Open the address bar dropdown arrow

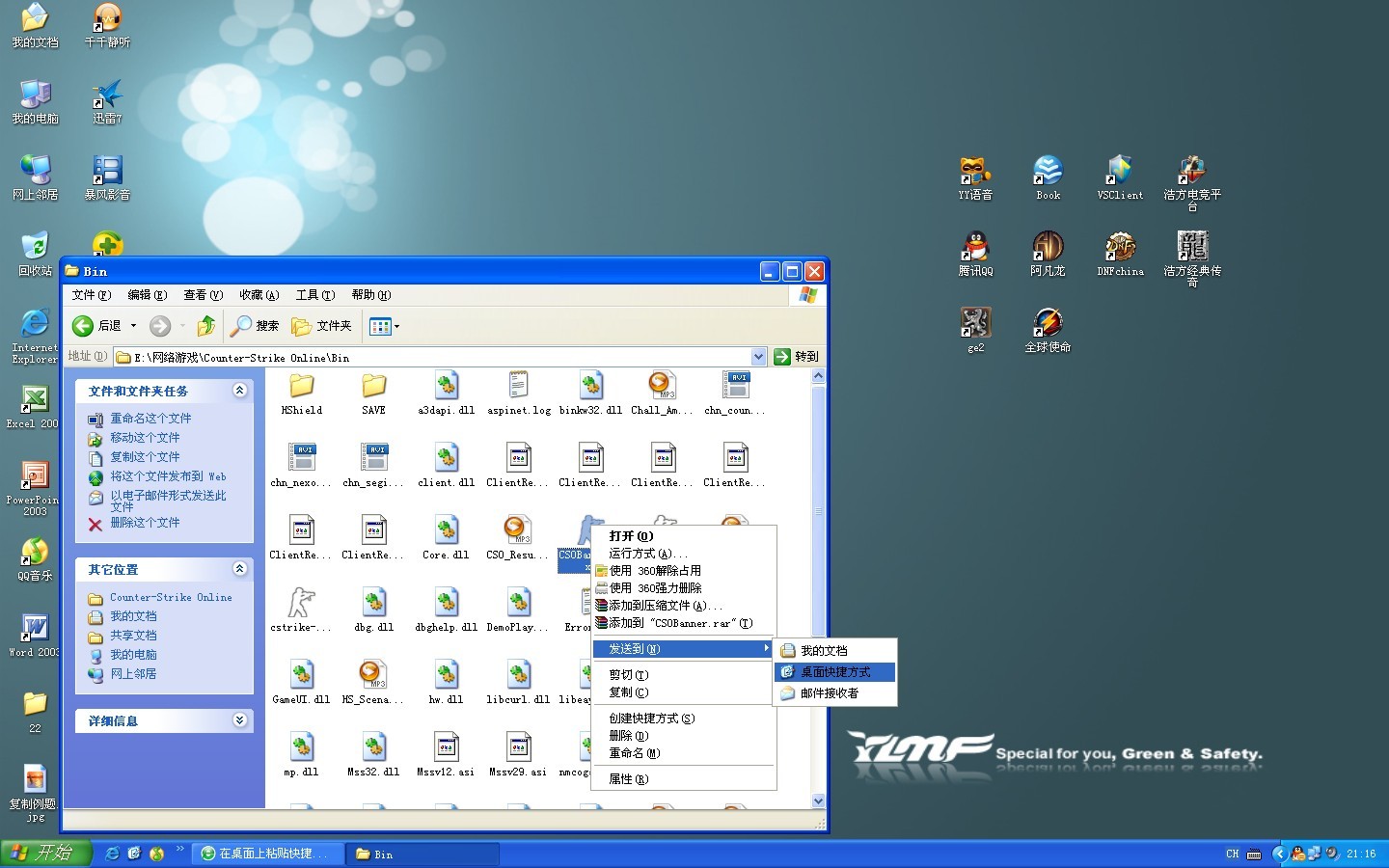point(758,357)
